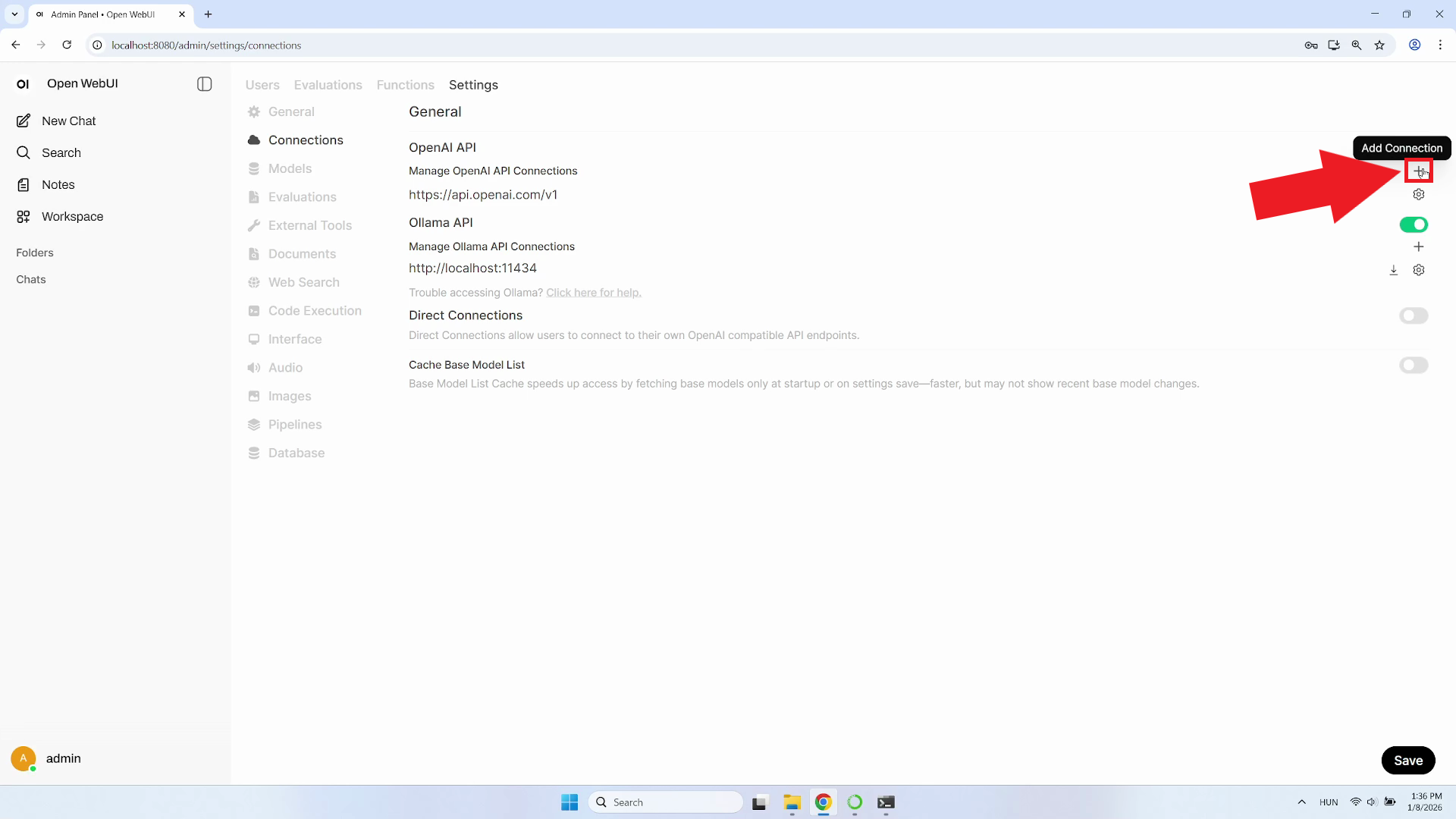Click the sidebar collapse icon
Image resolution: width=1456 pixels, height=819 pixels.
(204, 84)
